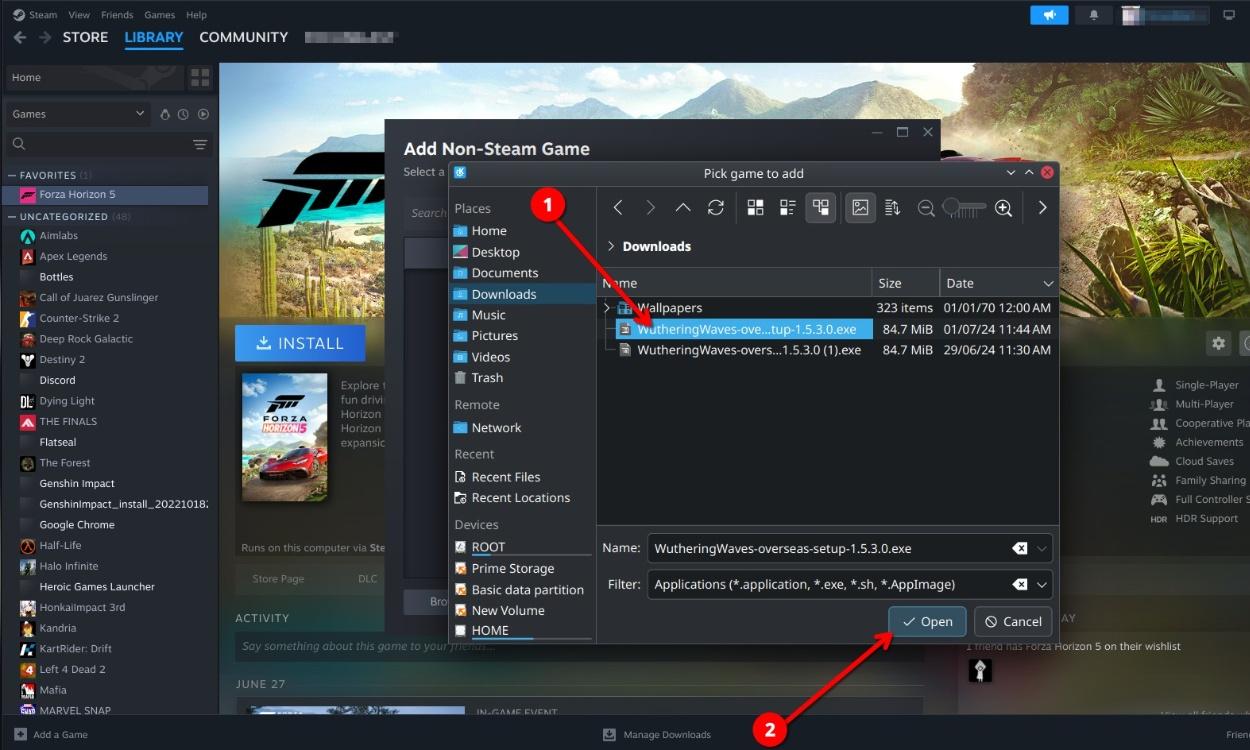Expand the Wallpapers folder tree
1250x750 pixels.
607,308
